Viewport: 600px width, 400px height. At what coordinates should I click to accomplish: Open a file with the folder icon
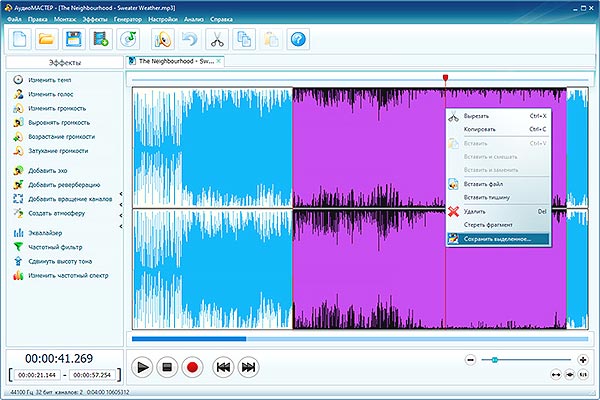click(47, 39)
